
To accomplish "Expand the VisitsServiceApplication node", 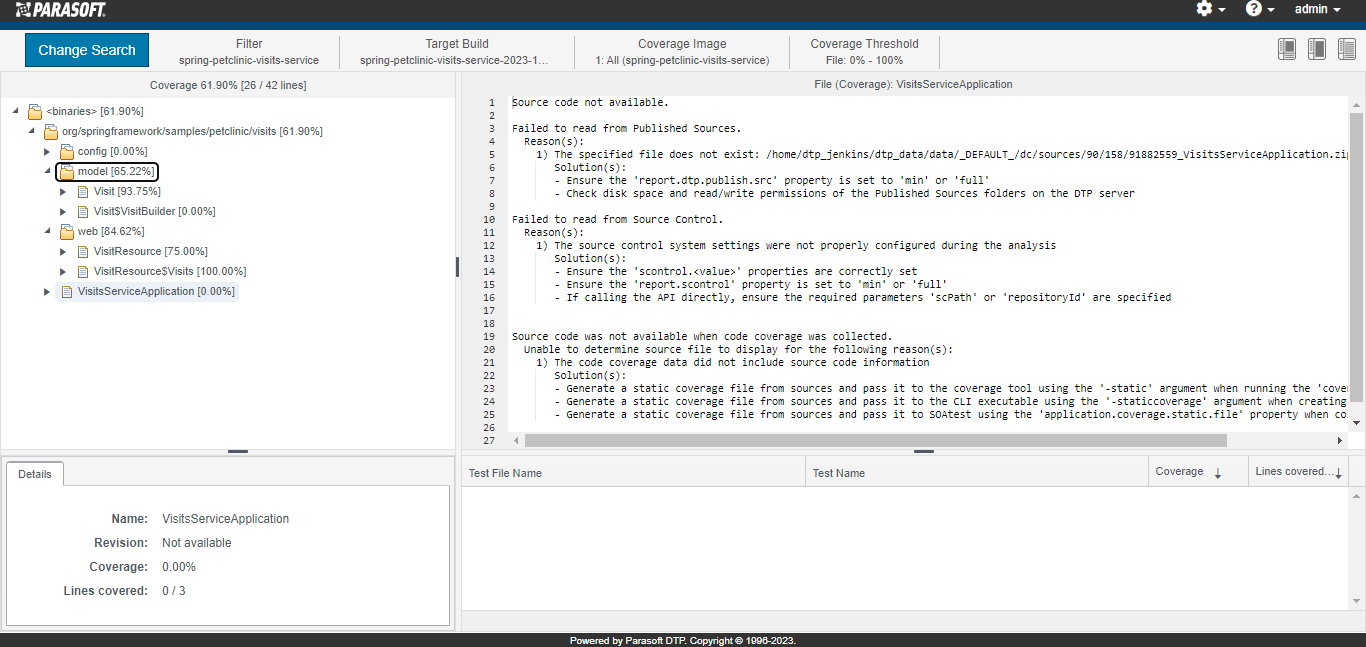I will 47,291.
